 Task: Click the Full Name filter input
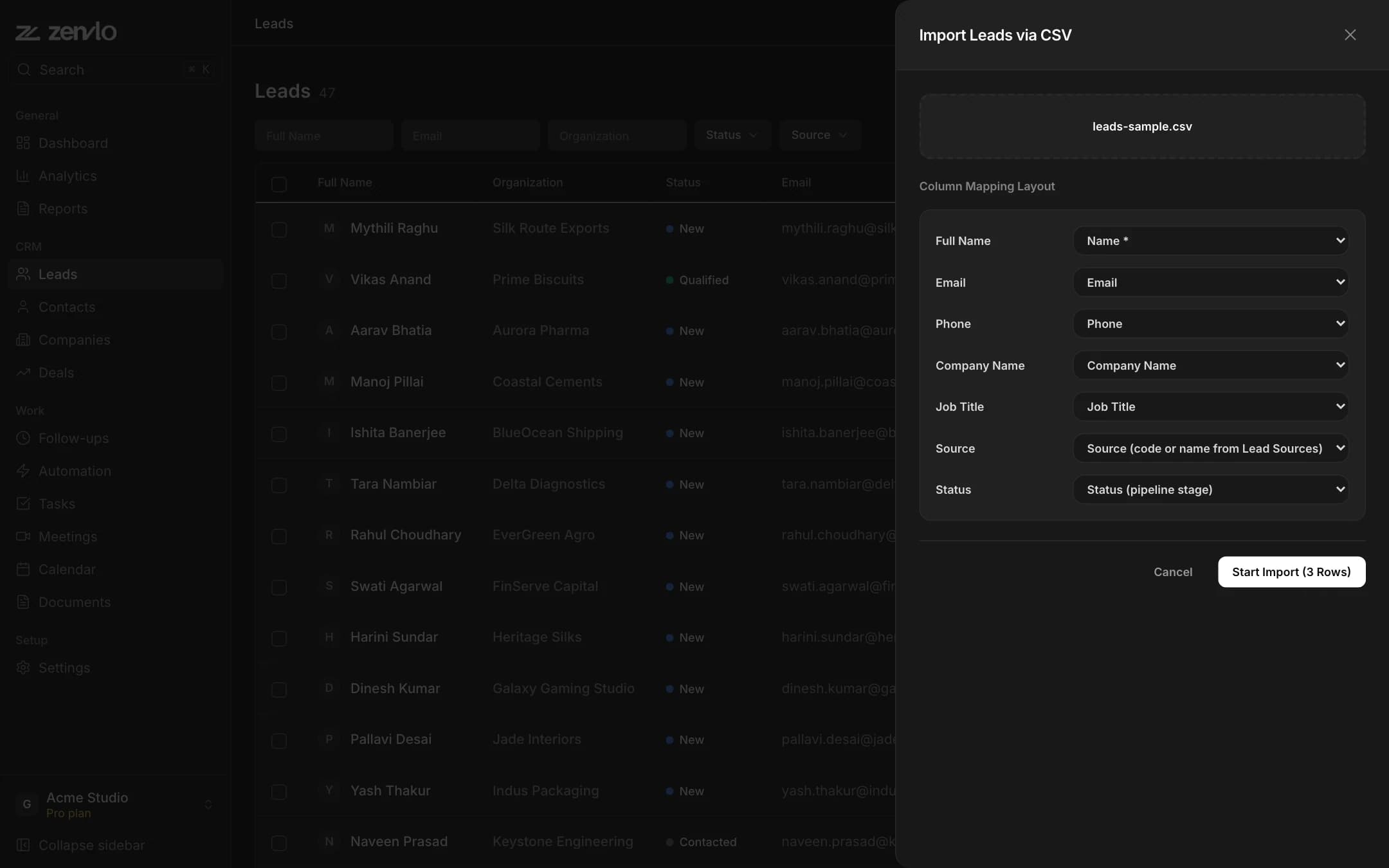(x=323, y=135)
